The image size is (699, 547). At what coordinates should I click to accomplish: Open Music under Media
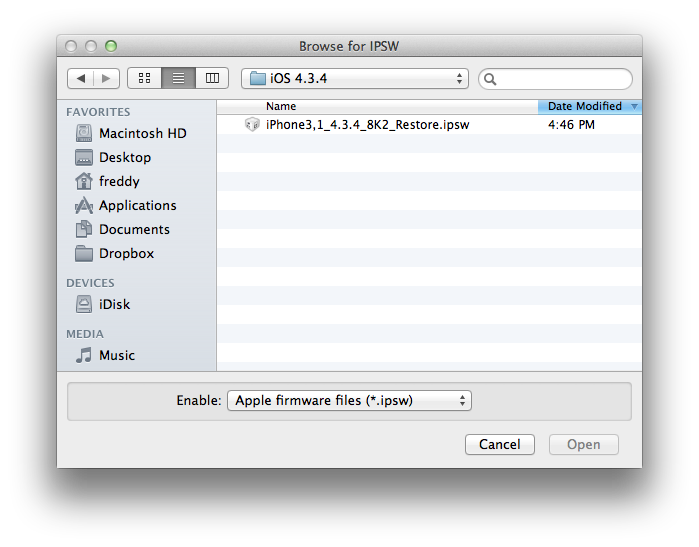(137, 355)
